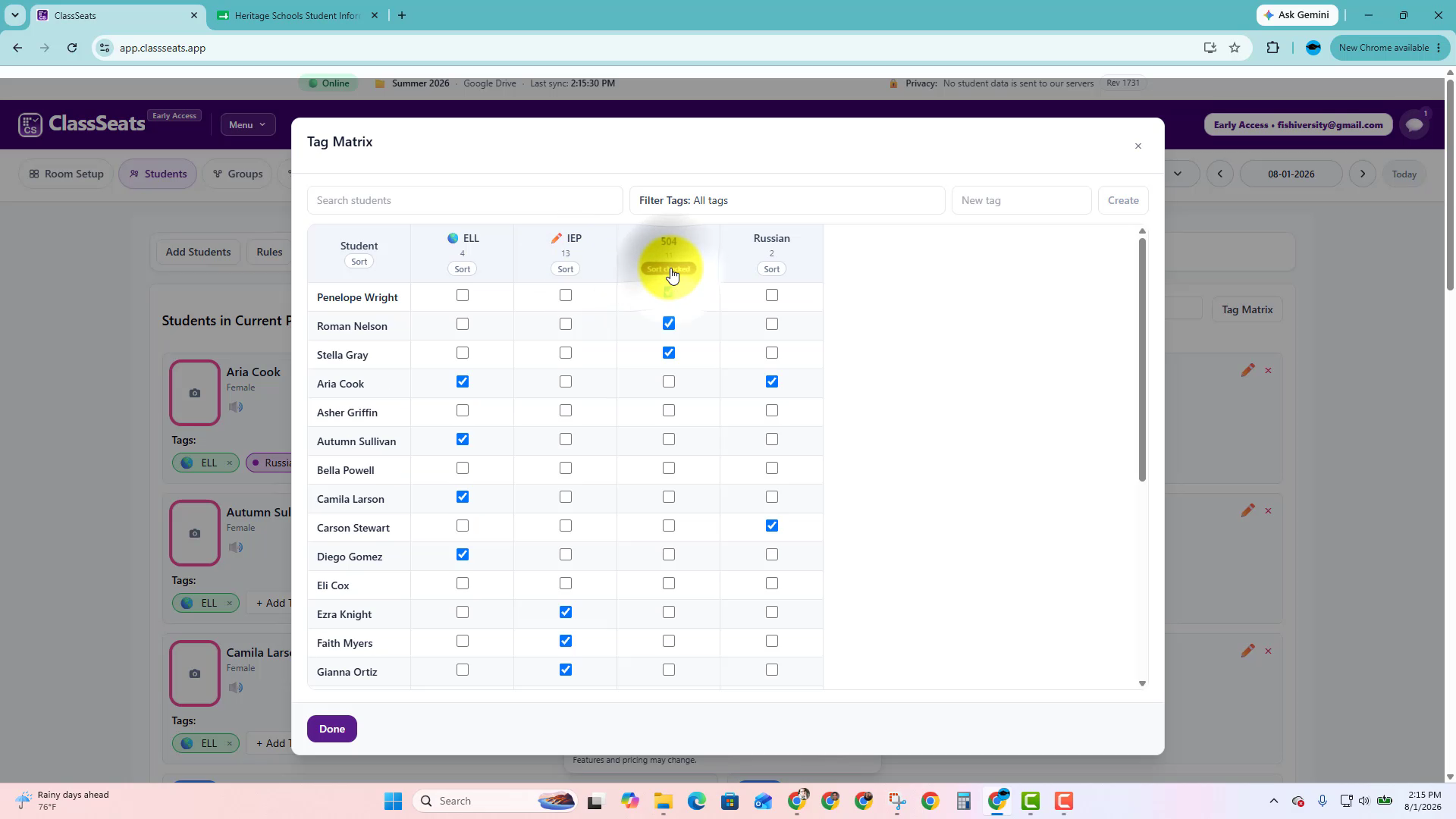
Task: Click the Done button
Action: tap(332, 729)
